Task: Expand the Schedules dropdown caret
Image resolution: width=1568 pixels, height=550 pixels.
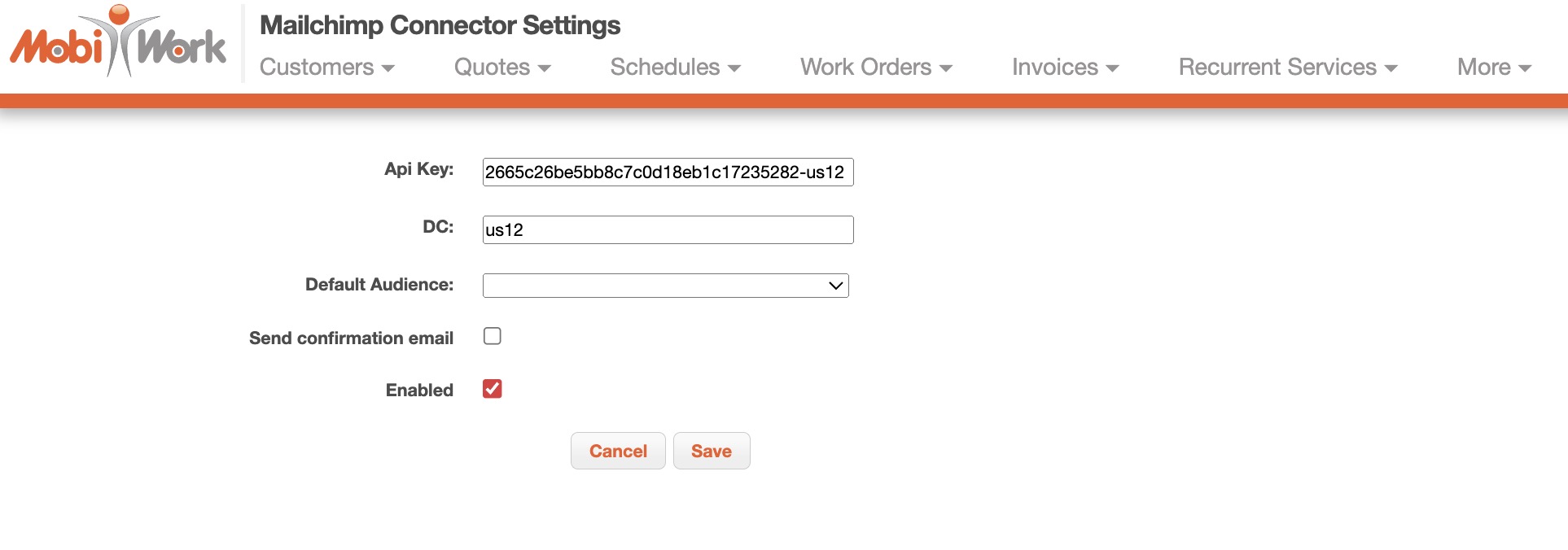Action: 734,68
